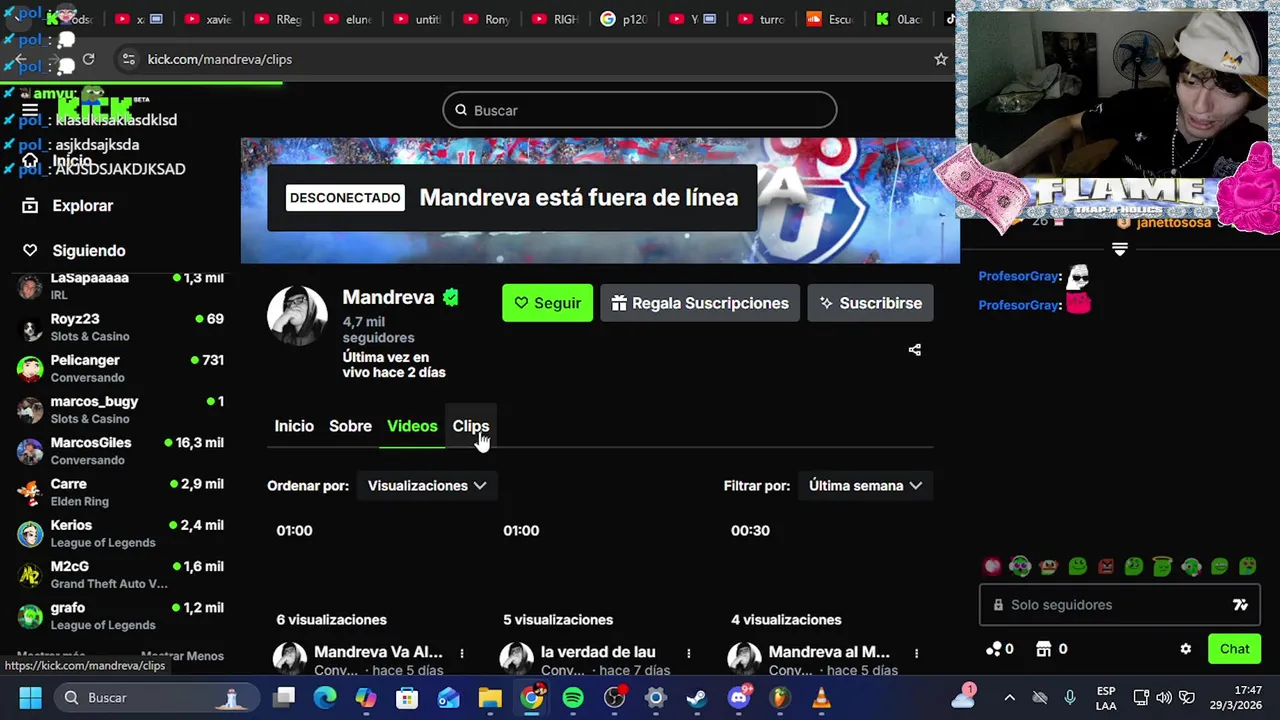Screen dimensions: 1280x720
Task: Click the Seguir follow button
Action: point(547,303)
